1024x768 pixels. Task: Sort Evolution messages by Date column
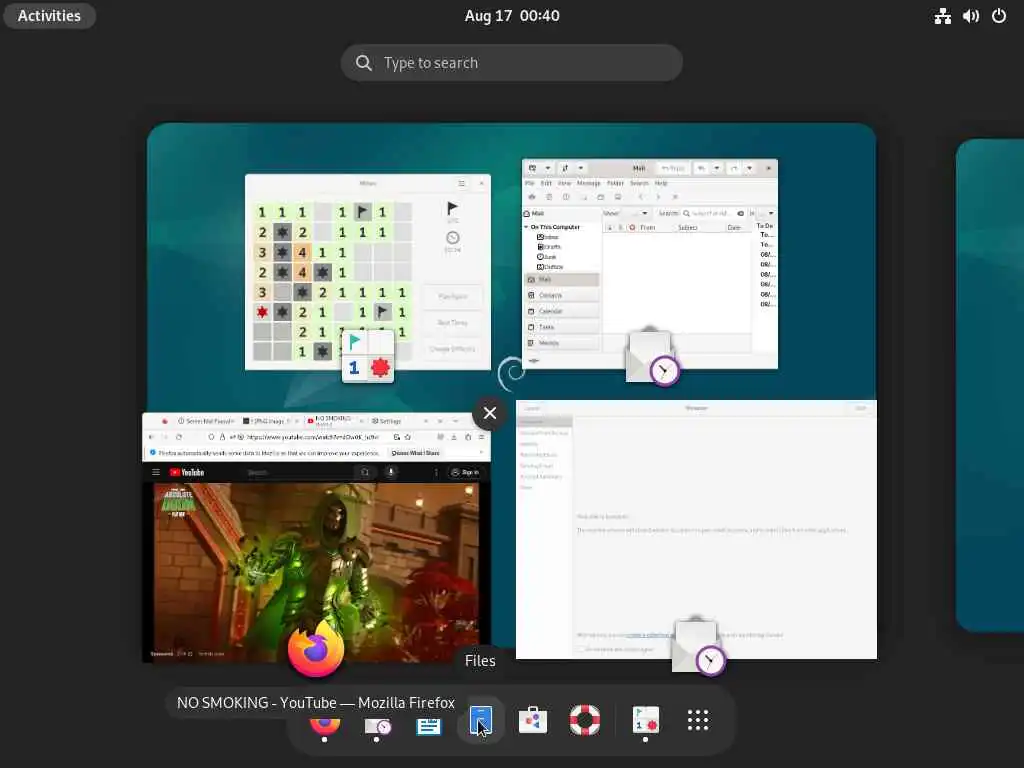click(x=734, y=227)
